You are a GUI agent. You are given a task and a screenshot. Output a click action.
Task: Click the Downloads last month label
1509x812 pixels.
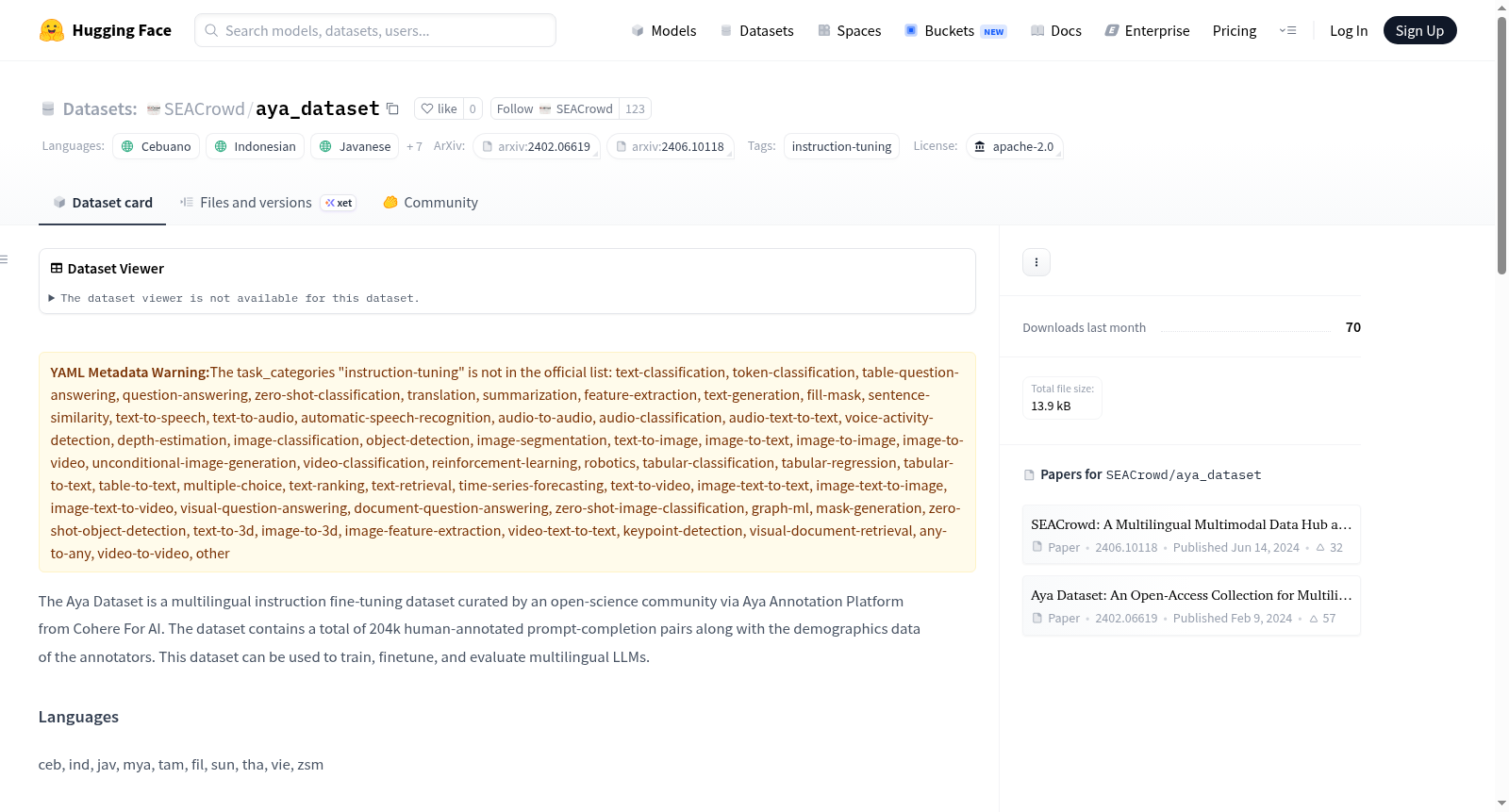pyautogui.click(x=1085, y=327)
